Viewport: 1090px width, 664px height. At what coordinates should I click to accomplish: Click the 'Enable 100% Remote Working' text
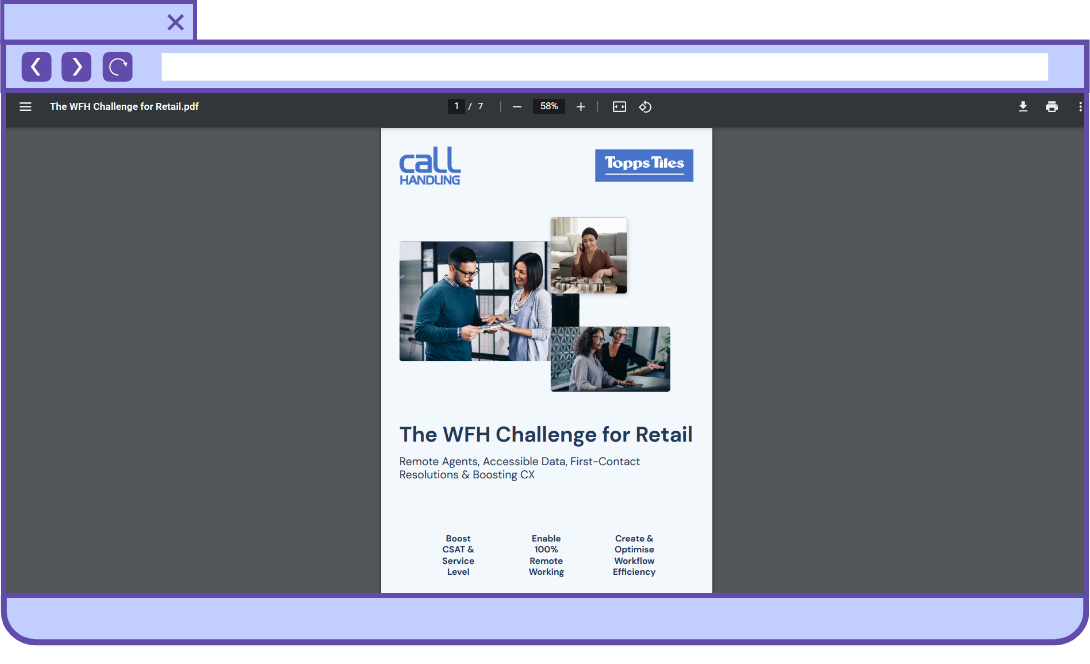pos(546,555)
